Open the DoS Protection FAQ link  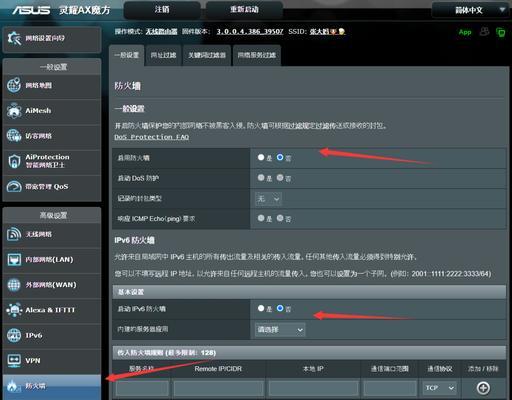(152, 137)
